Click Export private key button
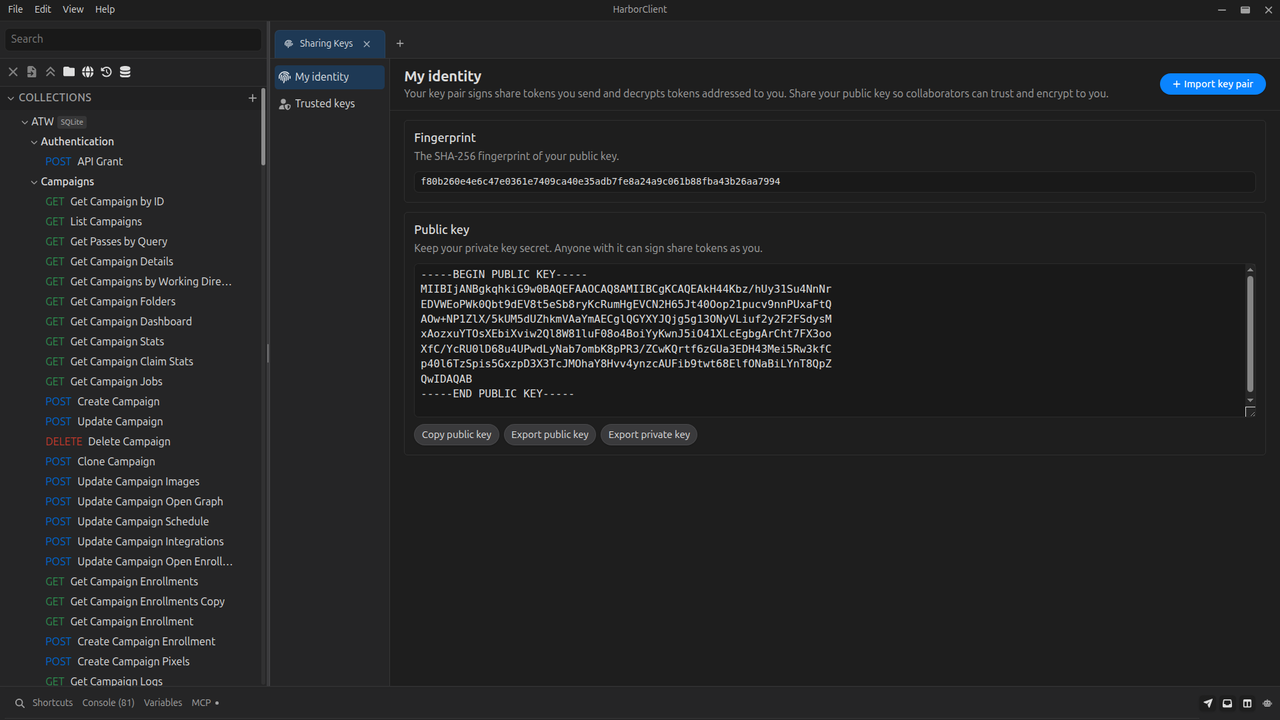 click(649, 435)
